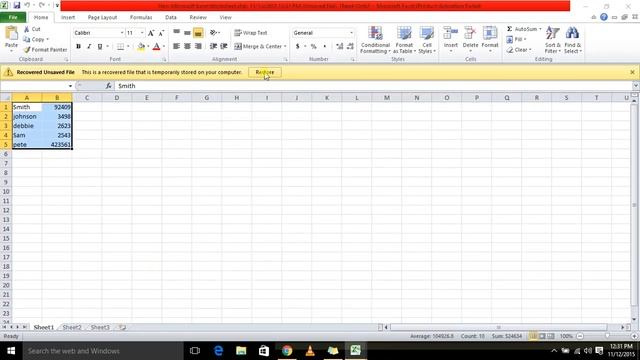Increase the cell indent

pyautogui.click(x=224, y=47)
